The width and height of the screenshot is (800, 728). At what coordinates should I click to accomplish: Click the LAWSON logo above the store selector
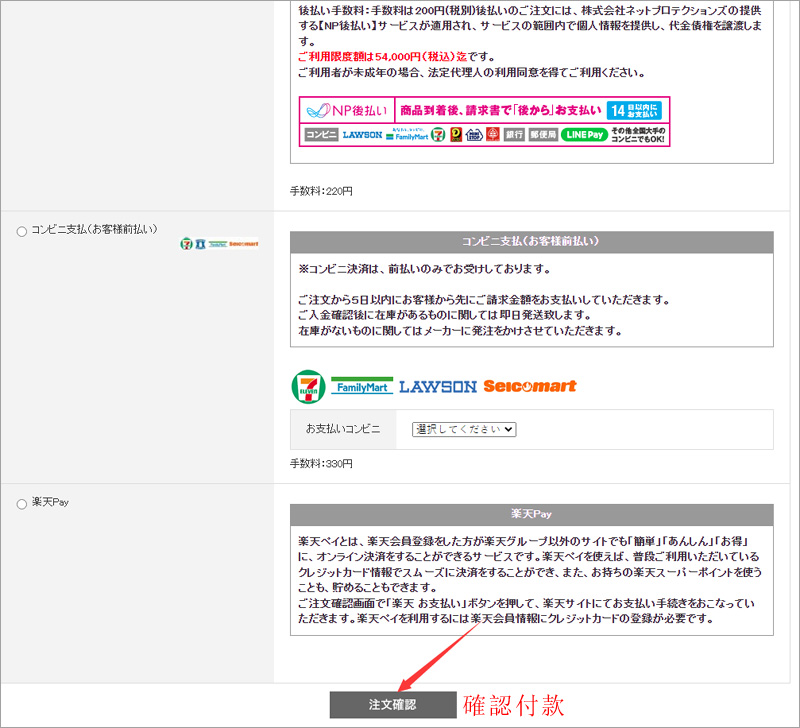(x=437, y=387)
